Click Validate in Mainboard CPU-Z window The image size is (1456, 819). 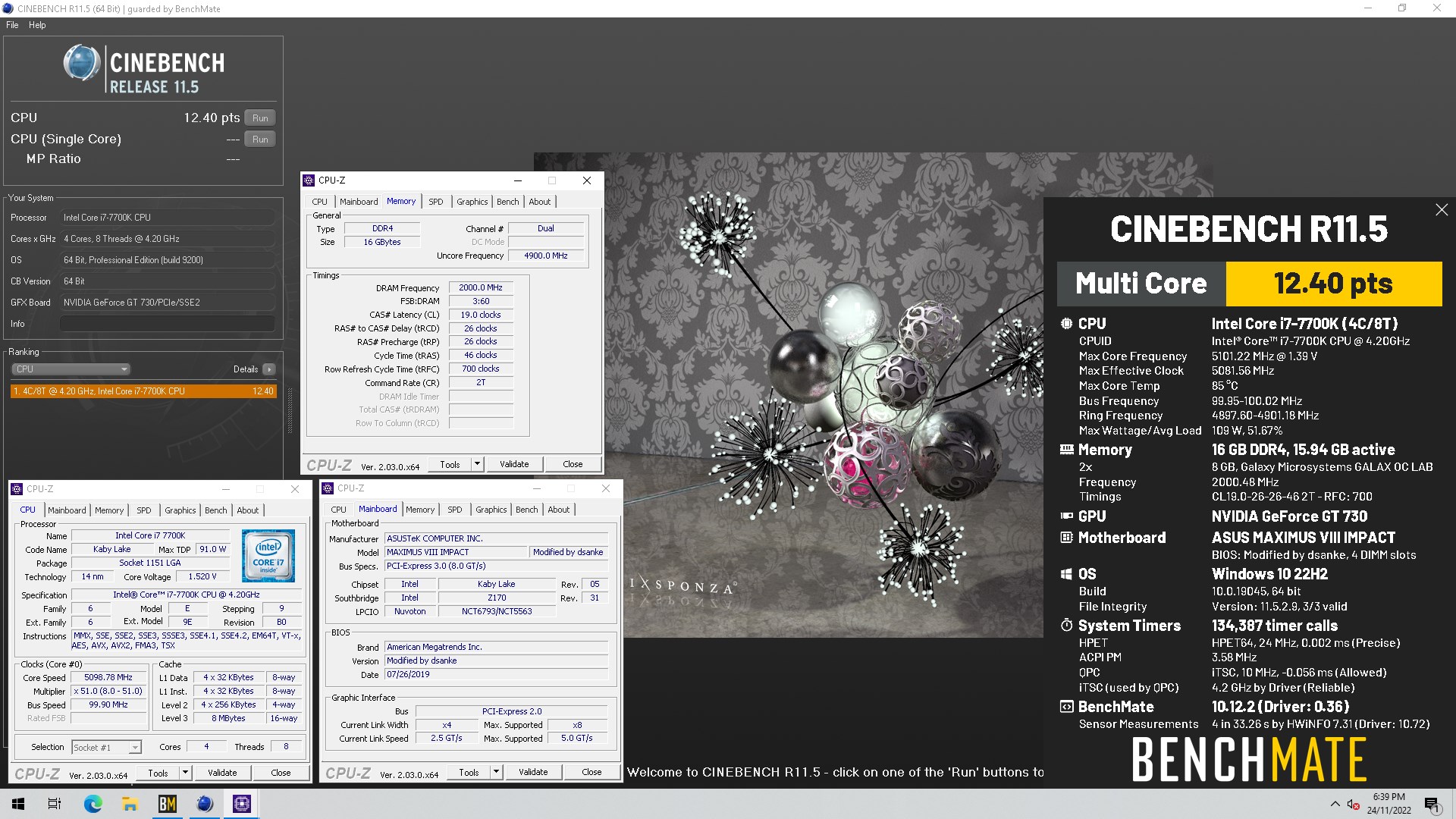pyautogui.click(x=533, y=772)
